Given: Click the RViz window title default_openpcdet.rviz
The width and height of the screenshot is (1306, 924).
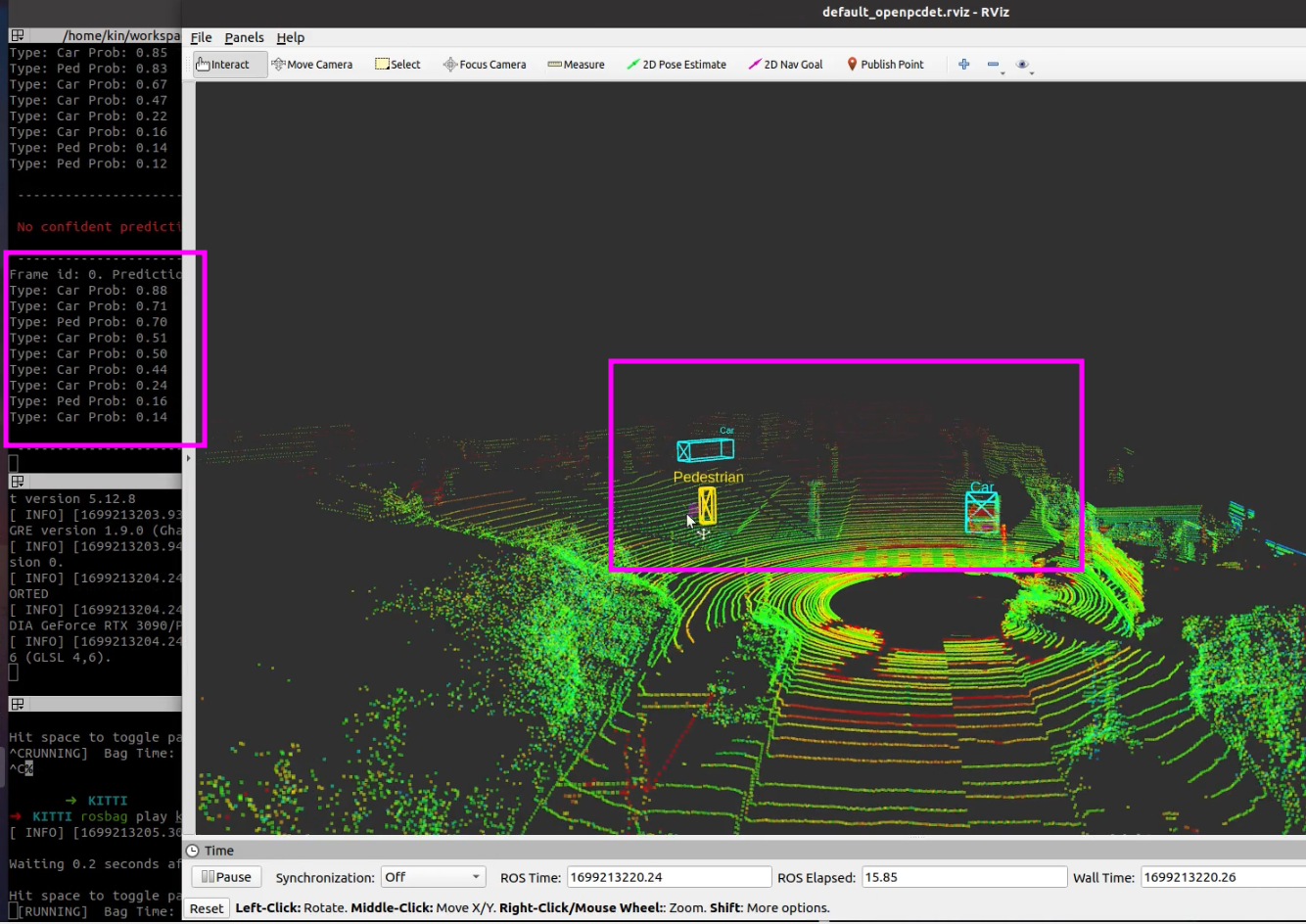Looking at the screenshot, I should (x=915, y=12).
